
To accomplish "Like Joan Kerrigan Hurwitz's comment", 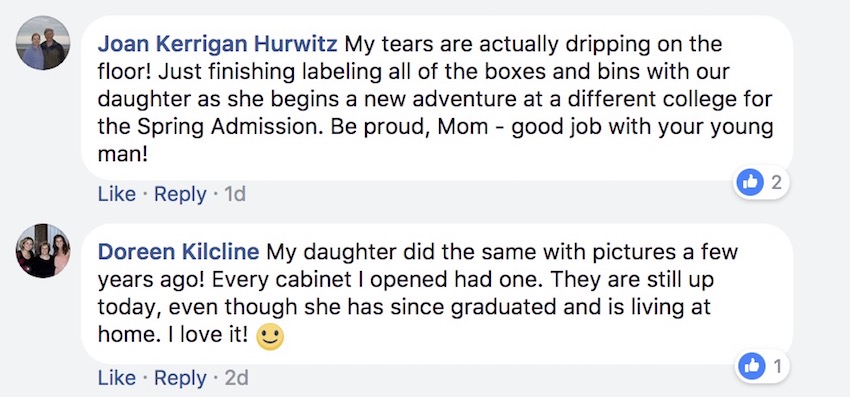I will 117,194.
